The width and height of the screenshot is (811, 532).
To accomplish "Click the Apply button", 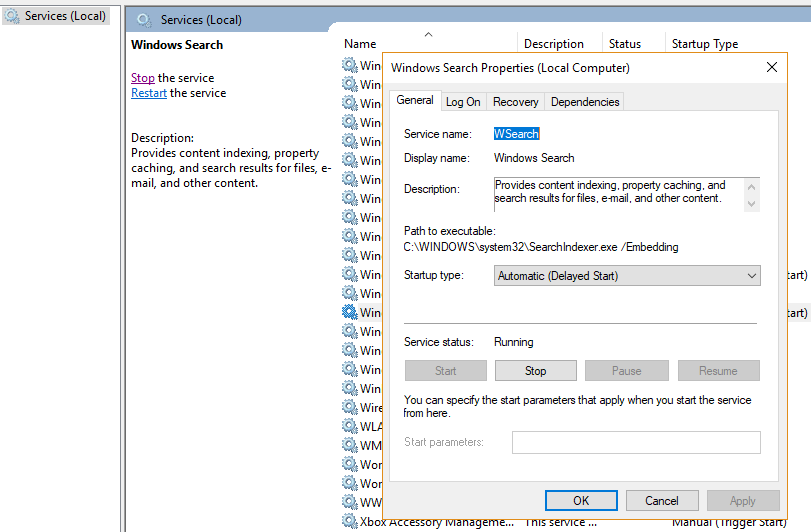I will click(743, 500).
